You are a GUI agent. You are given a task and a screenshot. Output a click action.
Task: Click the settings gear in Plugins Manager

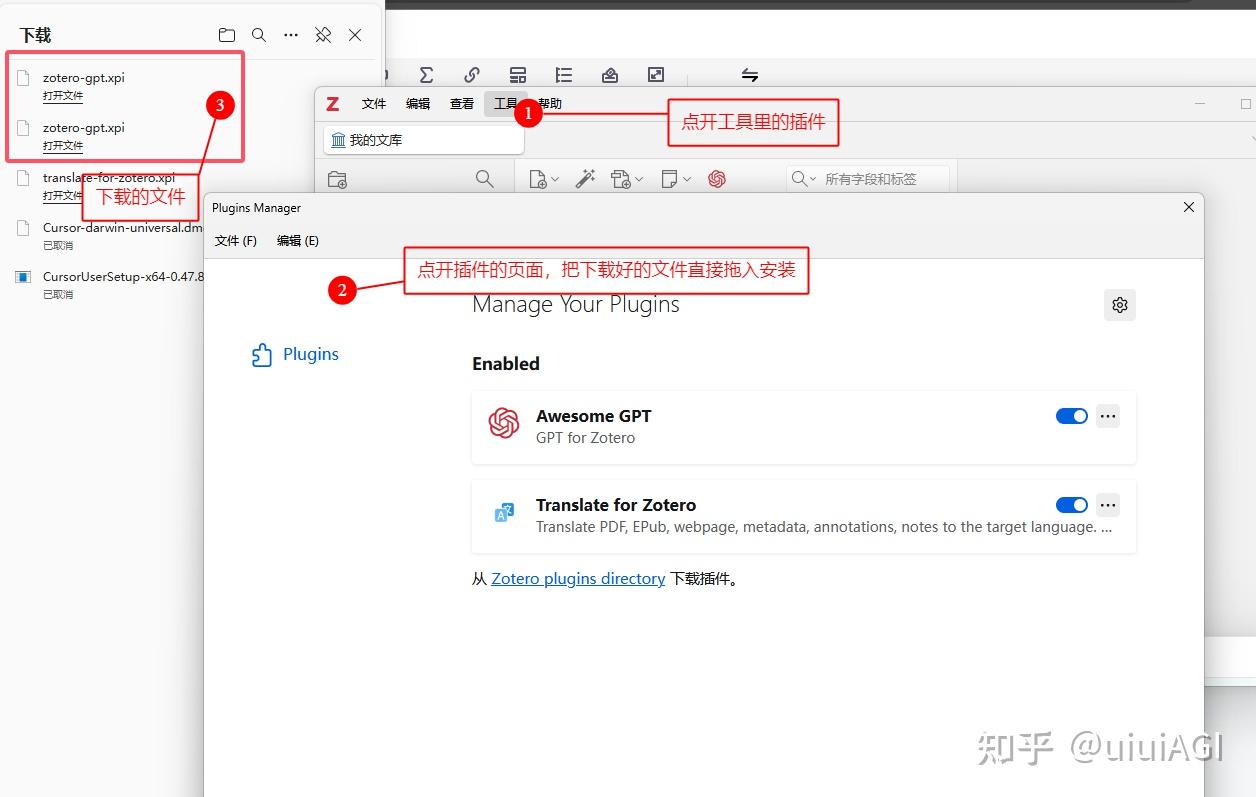pyautogui.click(x=1119, y=305)
